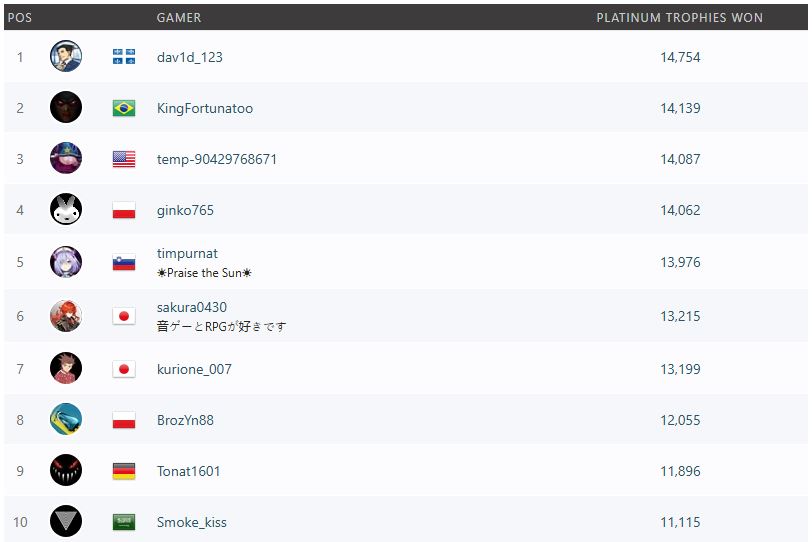Click the US flag beside temp-90429768671
The width and height of the screenshot is (812, 542).
coord(124,159)
